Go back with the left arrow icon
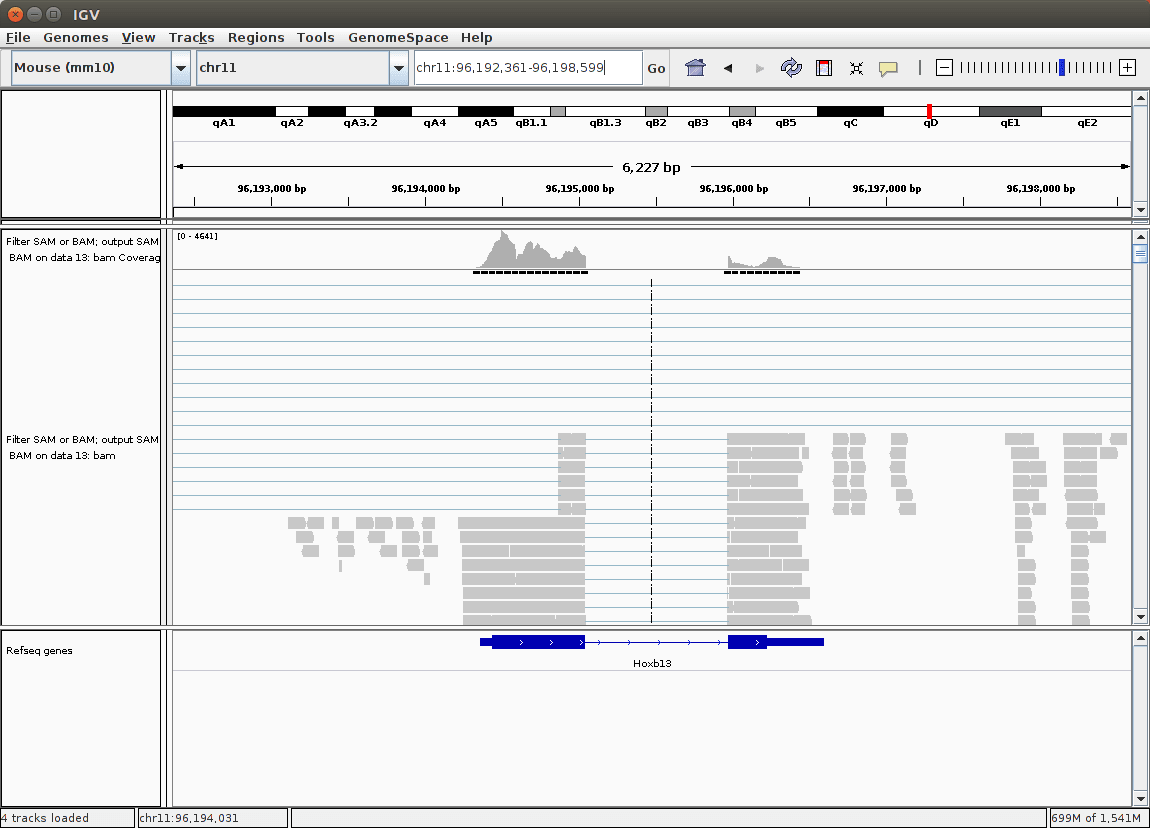The height and width of the screenshot is (828, 1150). point(728,68)
